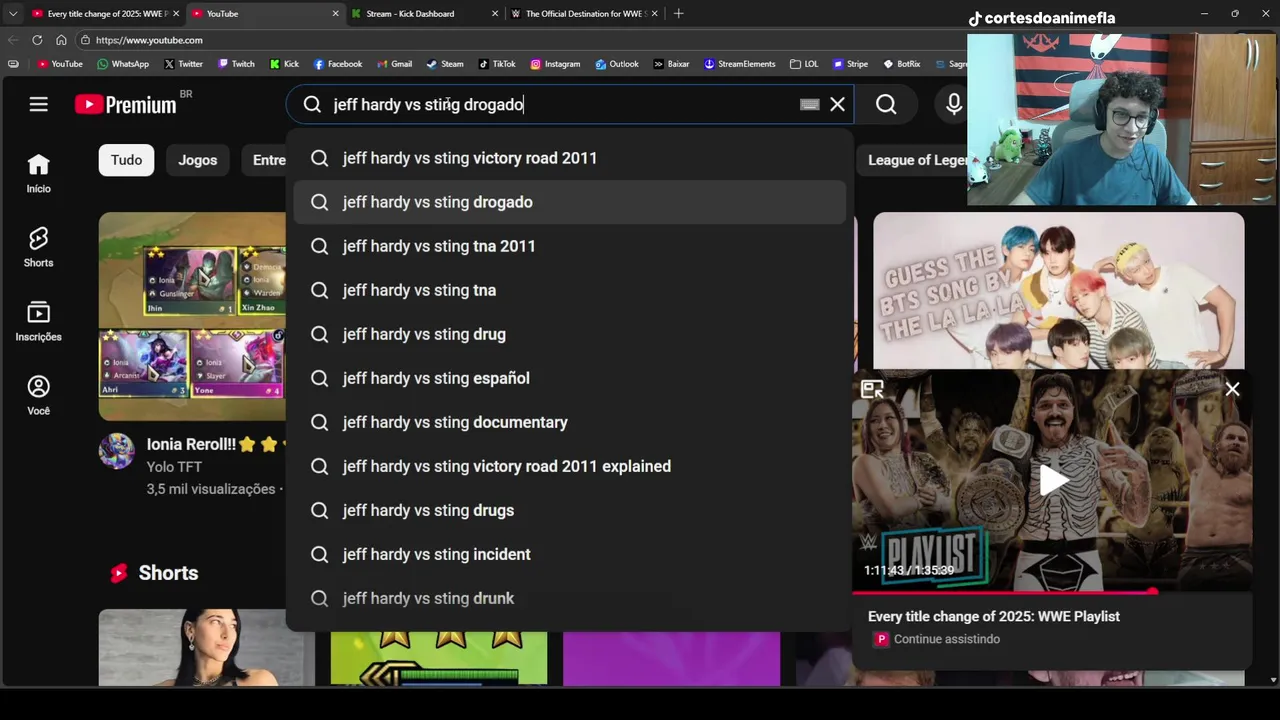Activate voice search microphone
Screen dimensions: 1280x720
953,104
